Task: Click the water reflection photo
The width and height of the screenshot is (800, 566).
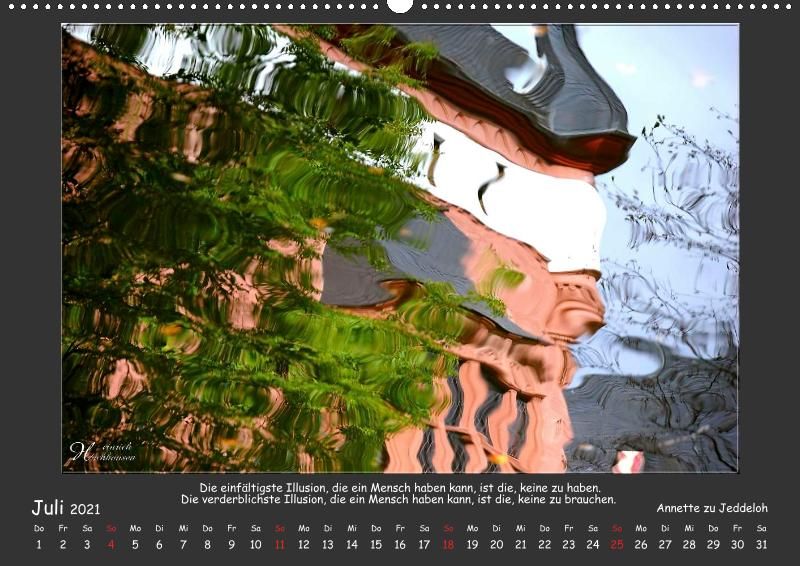Action: pyautogui.click(x=400, y=249)
